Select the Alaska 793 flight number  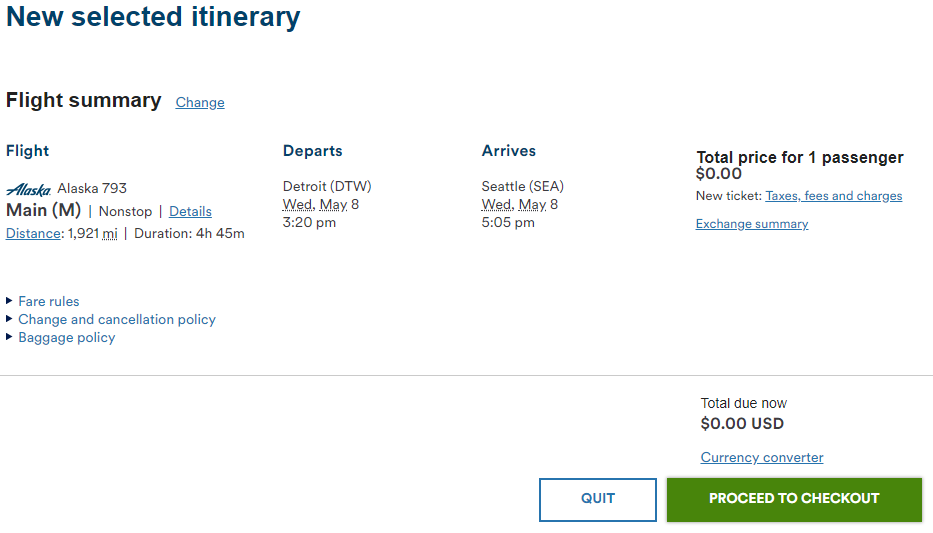92,189
